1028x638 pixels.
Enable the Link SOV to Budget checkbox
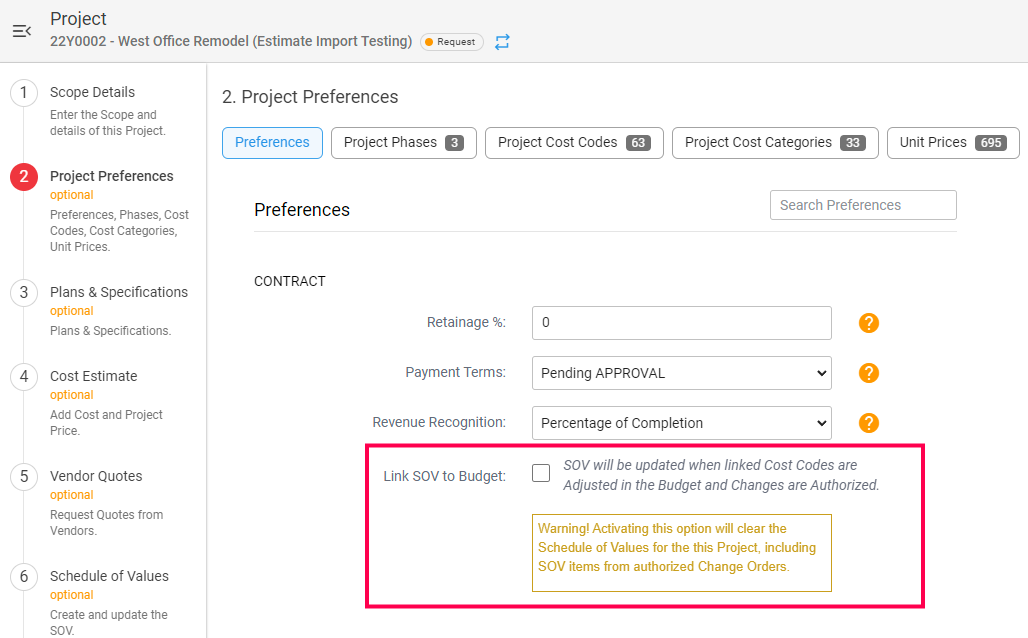[541, 473]
